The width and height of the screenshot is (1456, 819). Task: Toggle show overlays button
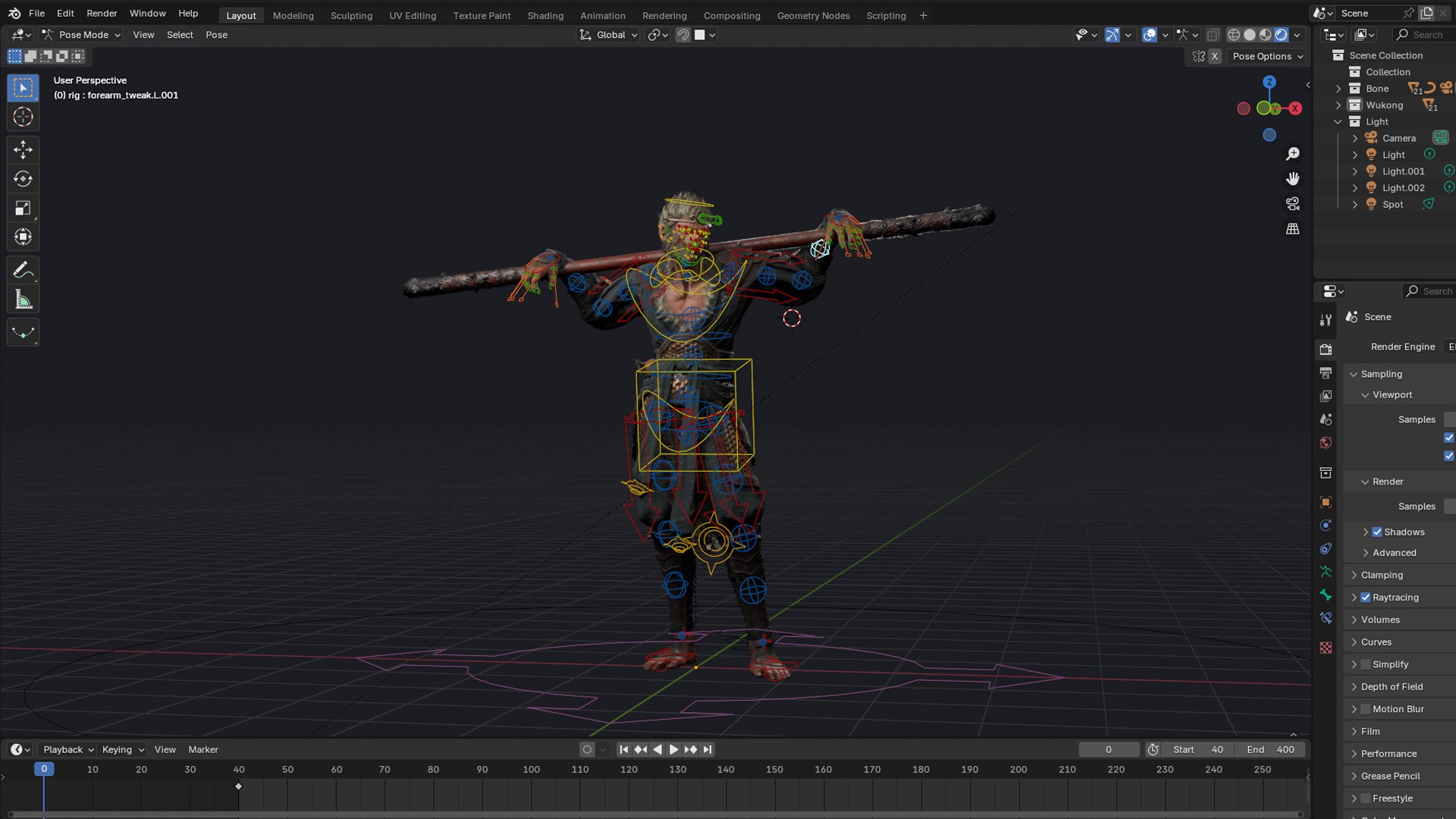pos(1150,35)
